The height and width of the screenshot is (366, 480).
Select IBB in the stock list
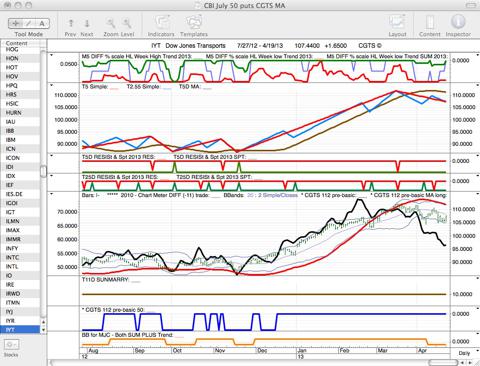tap(20, 131)
